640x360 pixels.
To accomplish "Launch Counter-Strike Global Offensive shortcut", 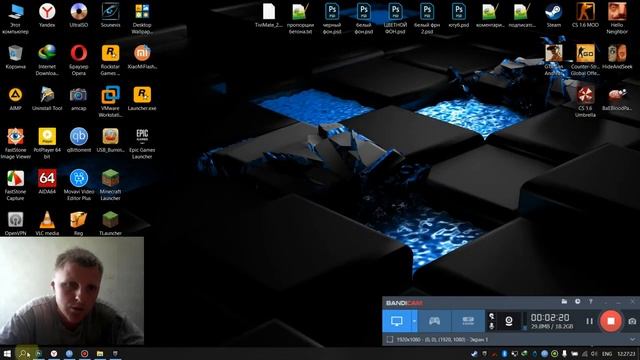I will click(x=585, y=60).
